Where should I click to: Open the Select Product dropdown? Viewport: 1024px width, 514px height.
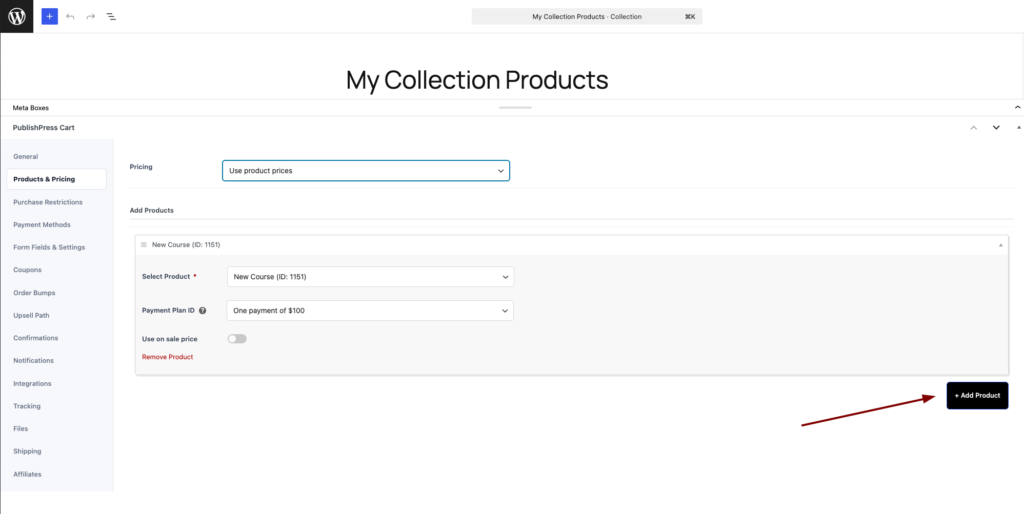[370, 277]
